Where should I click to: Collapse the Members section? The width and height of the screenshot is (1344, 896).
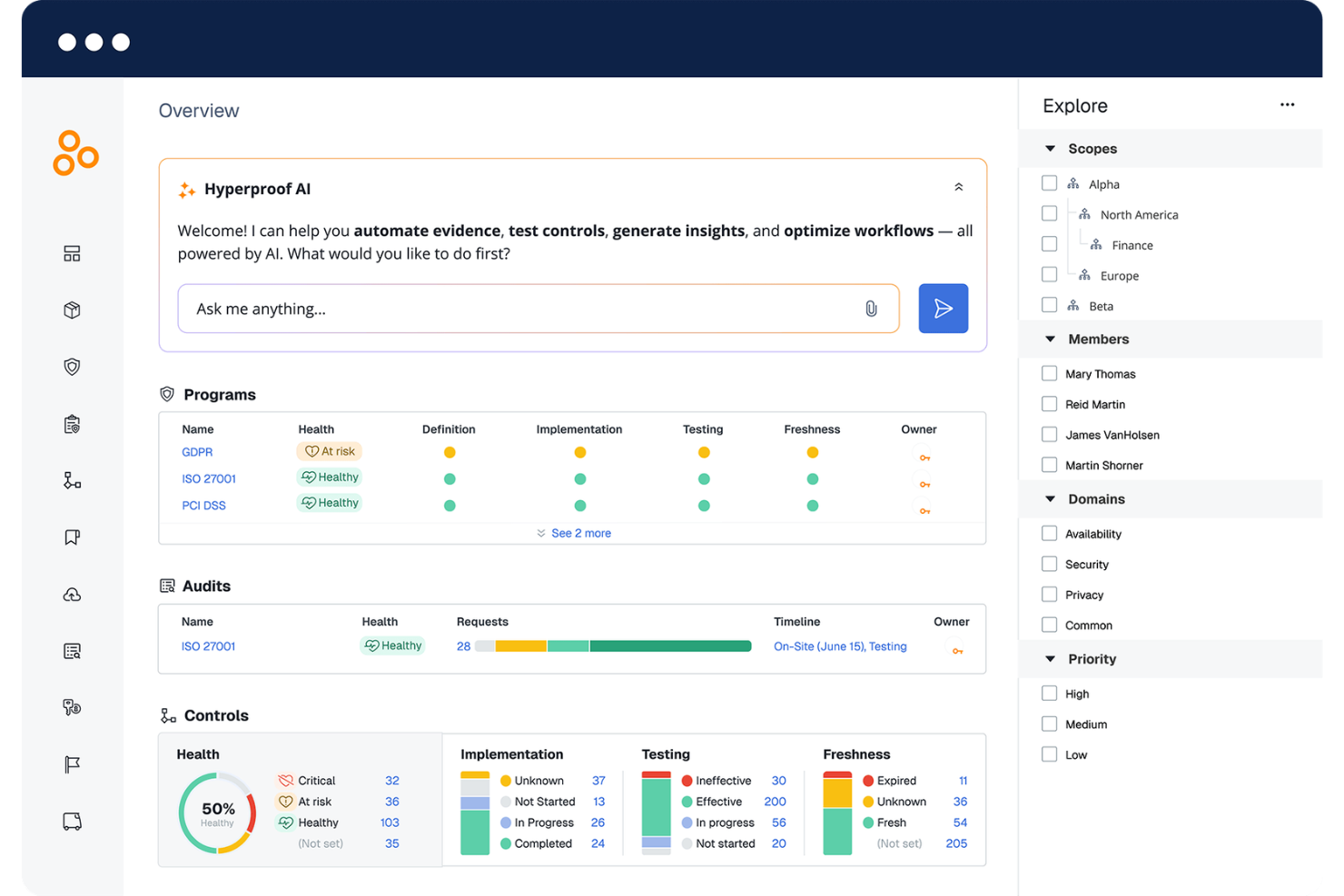tap(1050, 339)
